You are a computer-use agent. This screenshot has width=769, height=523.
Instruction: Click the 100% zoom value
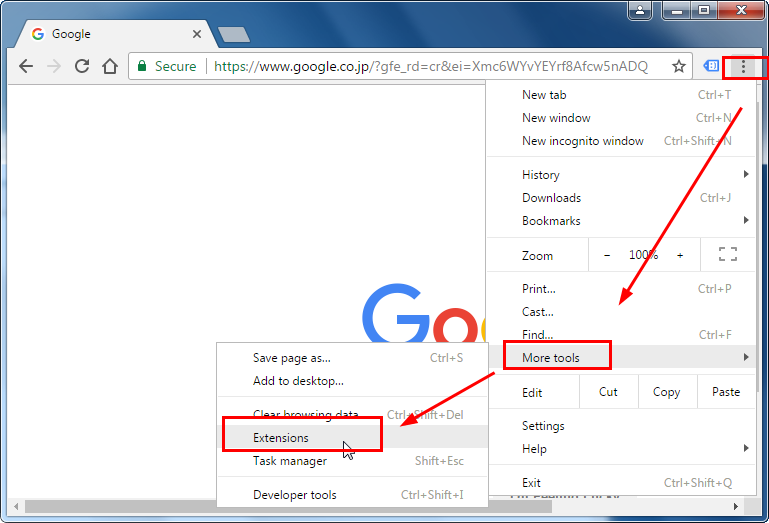[x=643, y=255]
